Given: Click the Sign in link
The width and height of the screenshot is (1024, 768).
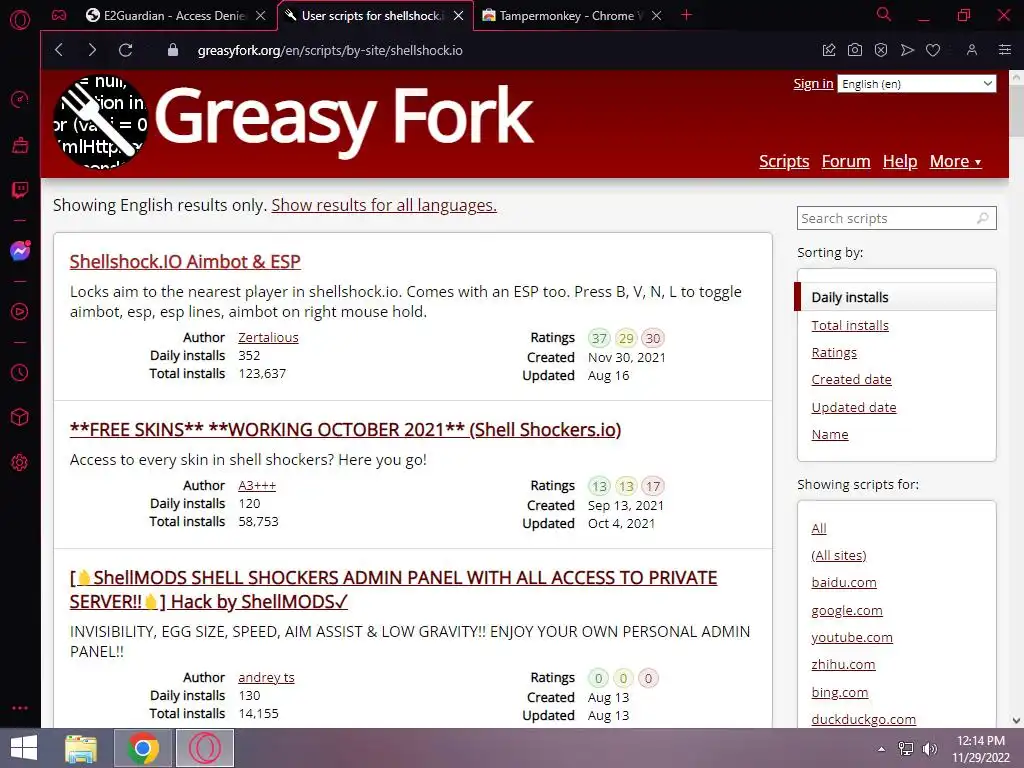Looking at the screenshot, I should point(813,84).
